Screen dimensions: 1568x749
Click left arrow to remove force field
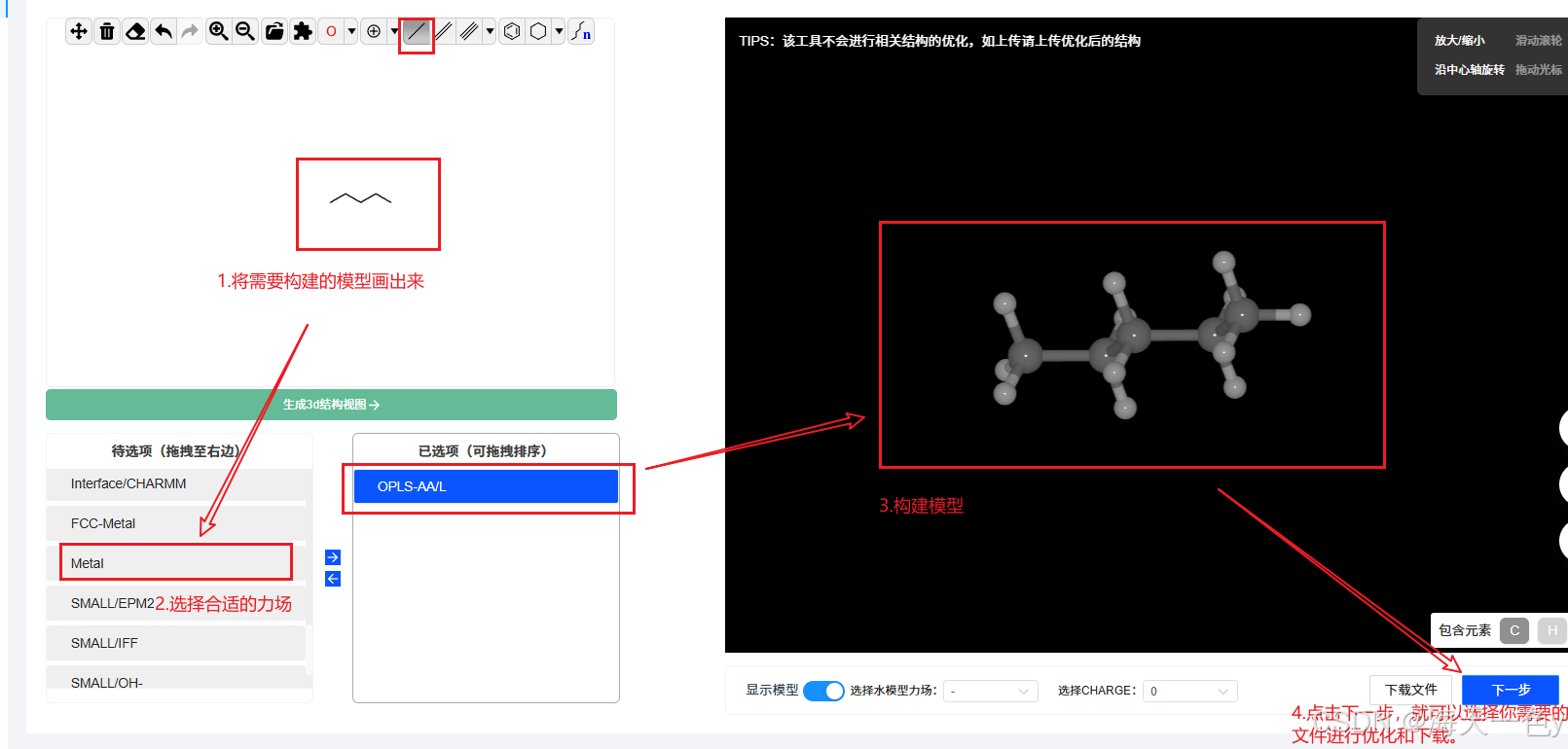[333, 579]
